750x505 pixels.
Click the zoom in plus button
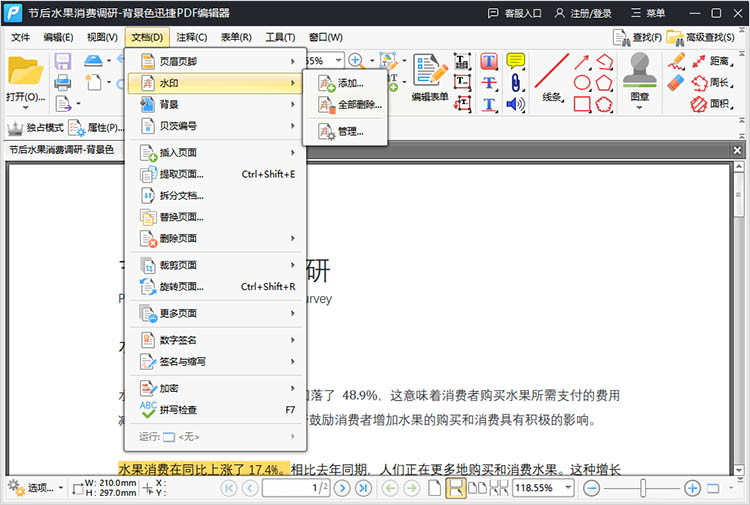point(692,488)
